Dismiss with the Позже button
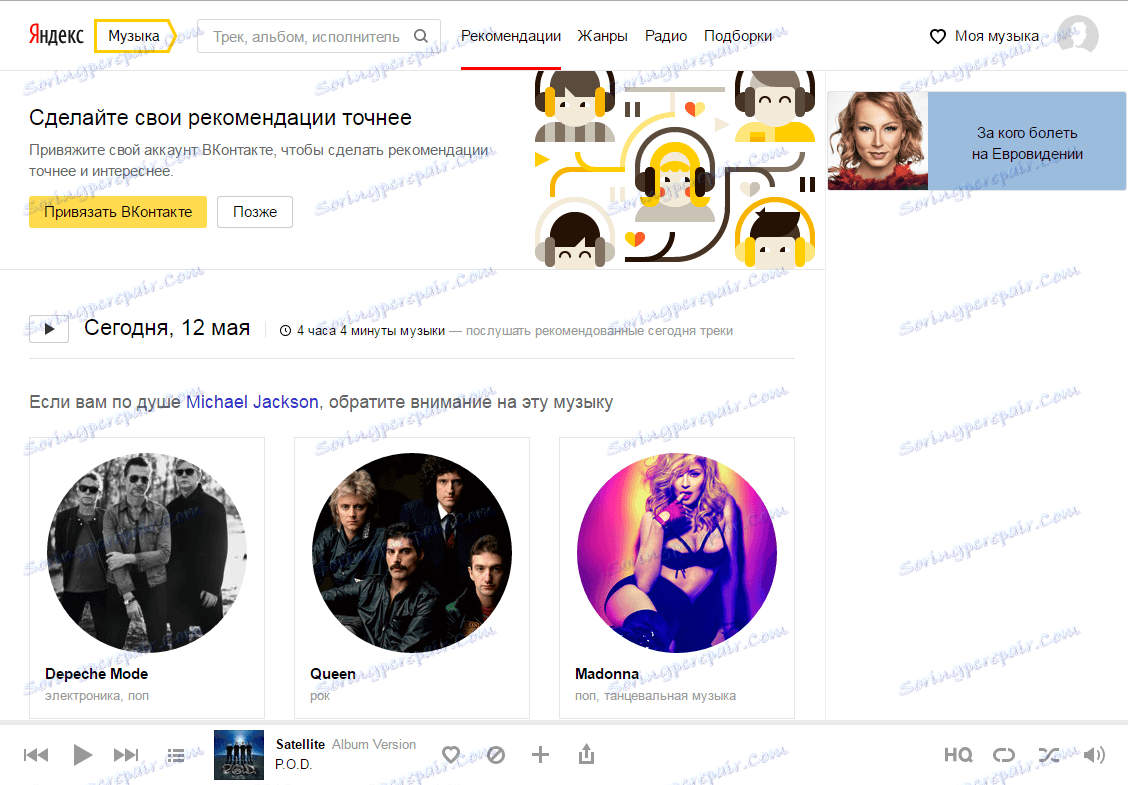This screenshot has width=1128, height=785. 255,212
